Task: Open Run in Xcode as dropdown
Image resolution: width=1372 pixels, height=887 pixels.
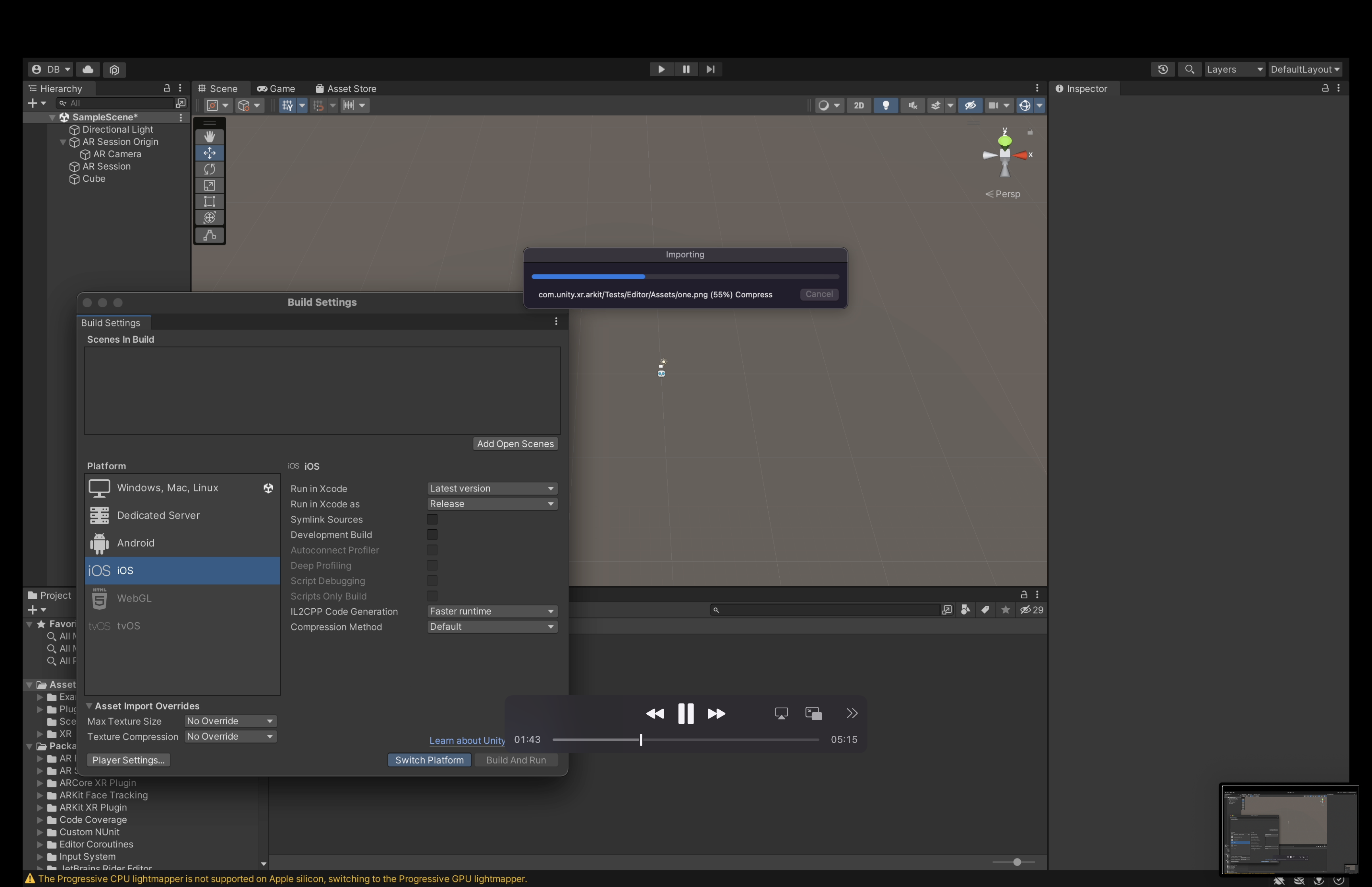Action: pyautogui.click(x=492, y=504)
